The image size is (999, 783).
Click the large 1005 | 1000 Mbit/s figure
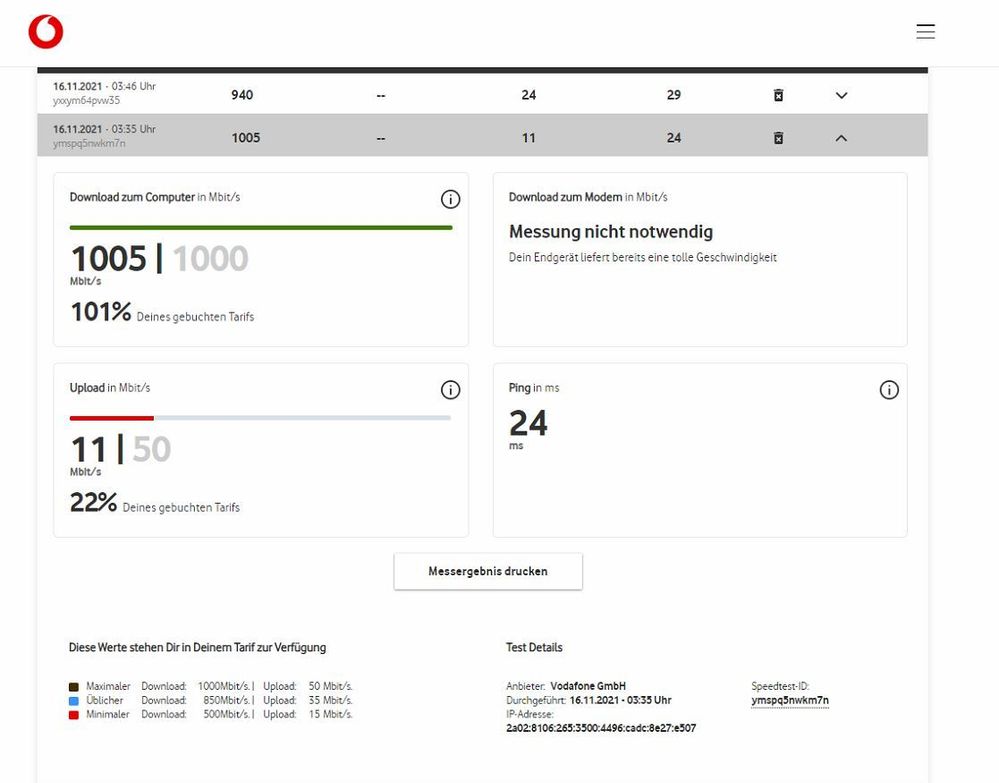[159, 259]
